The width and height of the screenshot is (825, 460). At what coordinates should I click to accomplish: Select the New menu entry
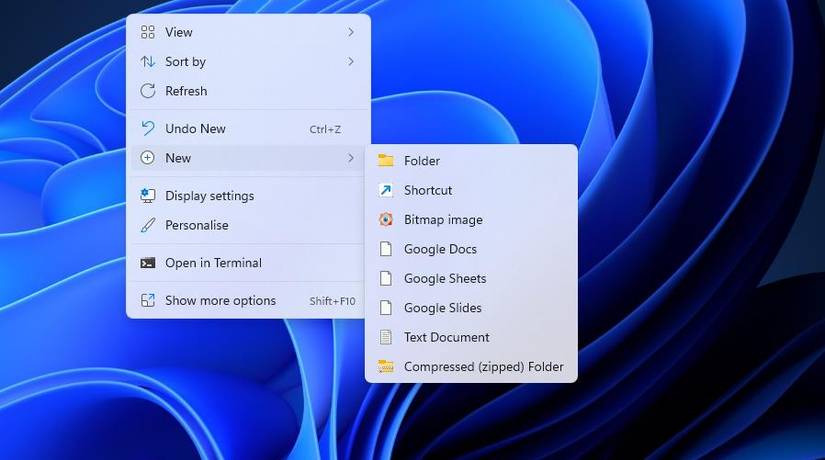click(x=248, y=158)
